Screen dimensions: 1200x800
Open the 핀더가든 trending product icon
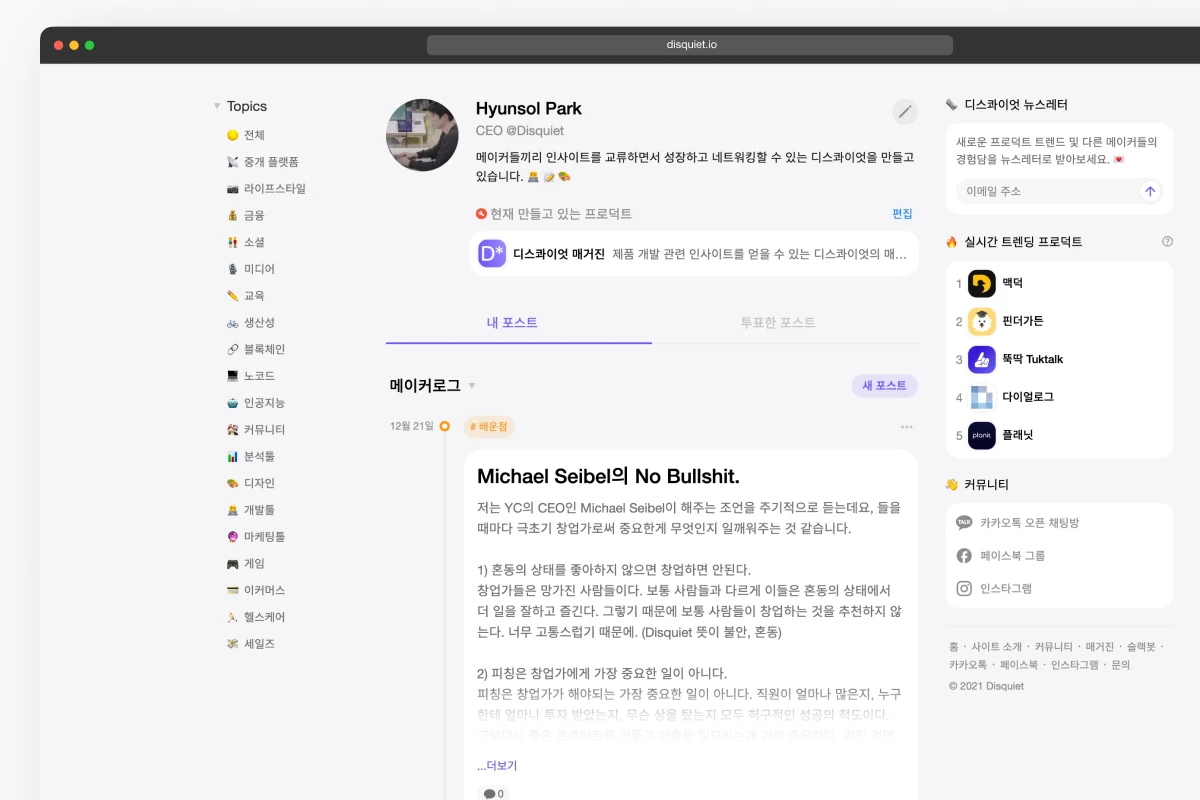tap(982, 322)
